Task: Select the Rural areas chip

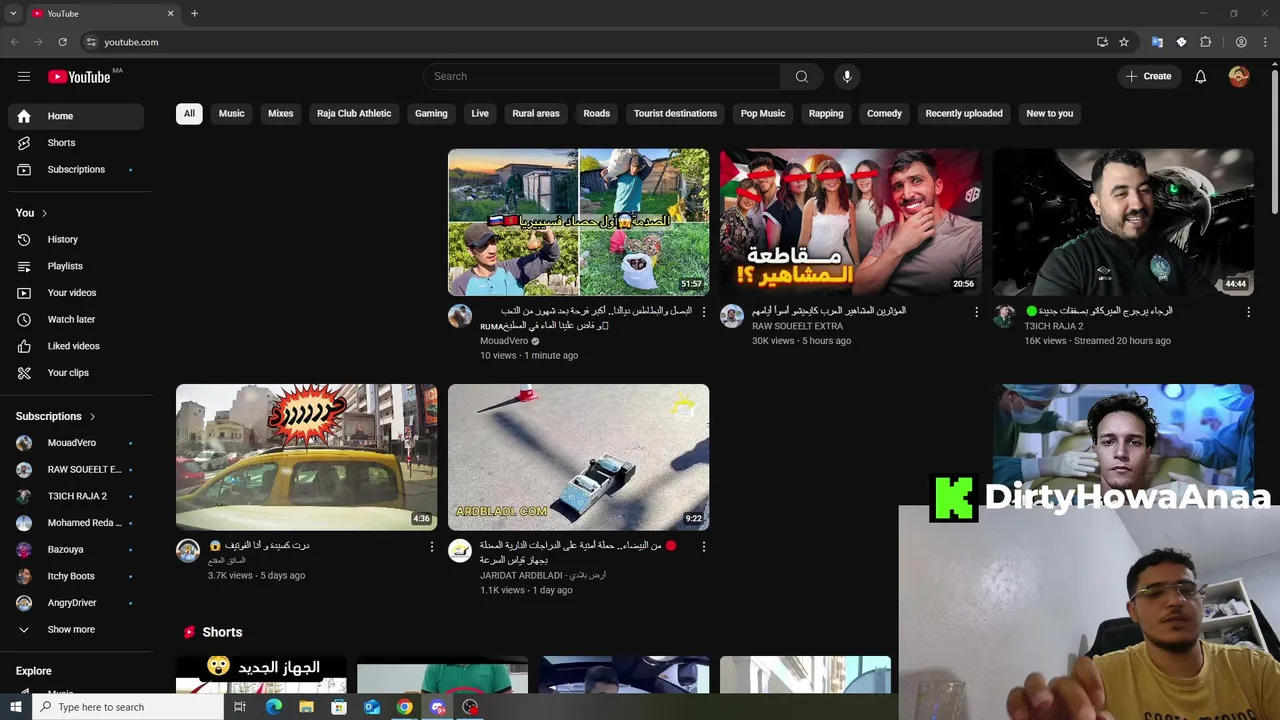Action: point(536,114)
